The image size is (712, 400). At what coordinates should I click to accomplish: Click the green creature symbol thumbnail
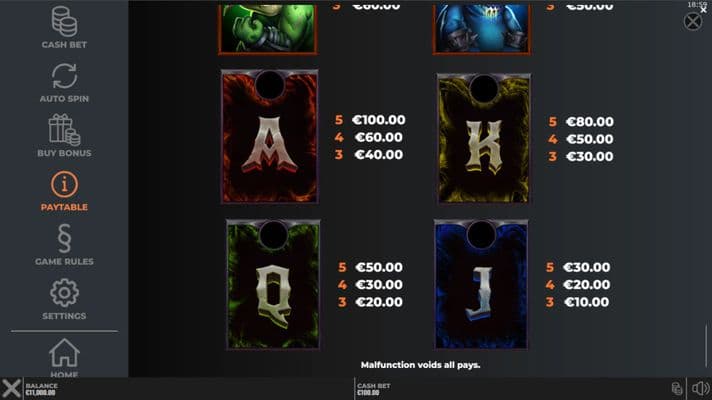(x=268, y=28)
